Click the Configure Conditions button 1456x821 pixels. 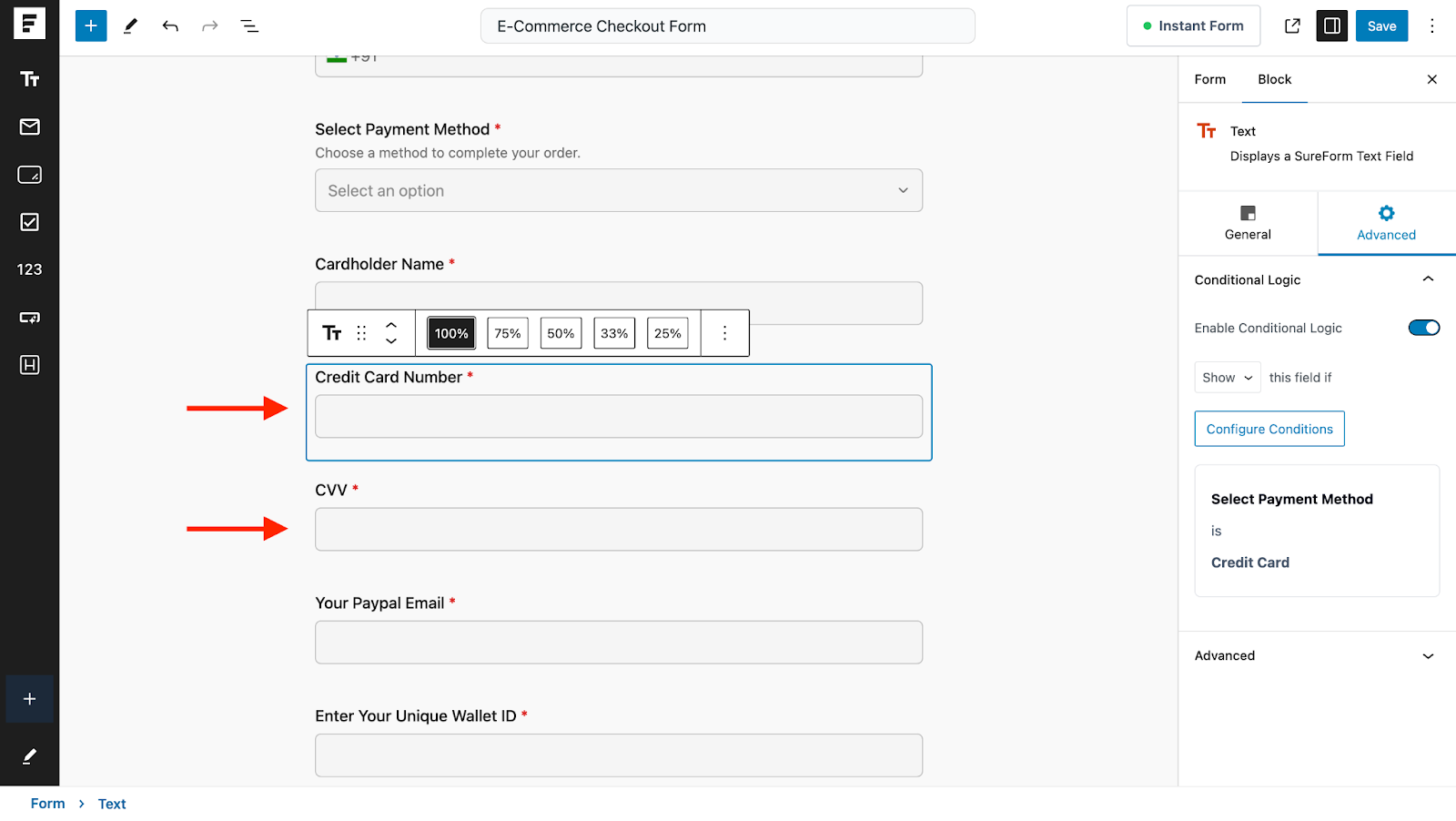click(1269, 428)
